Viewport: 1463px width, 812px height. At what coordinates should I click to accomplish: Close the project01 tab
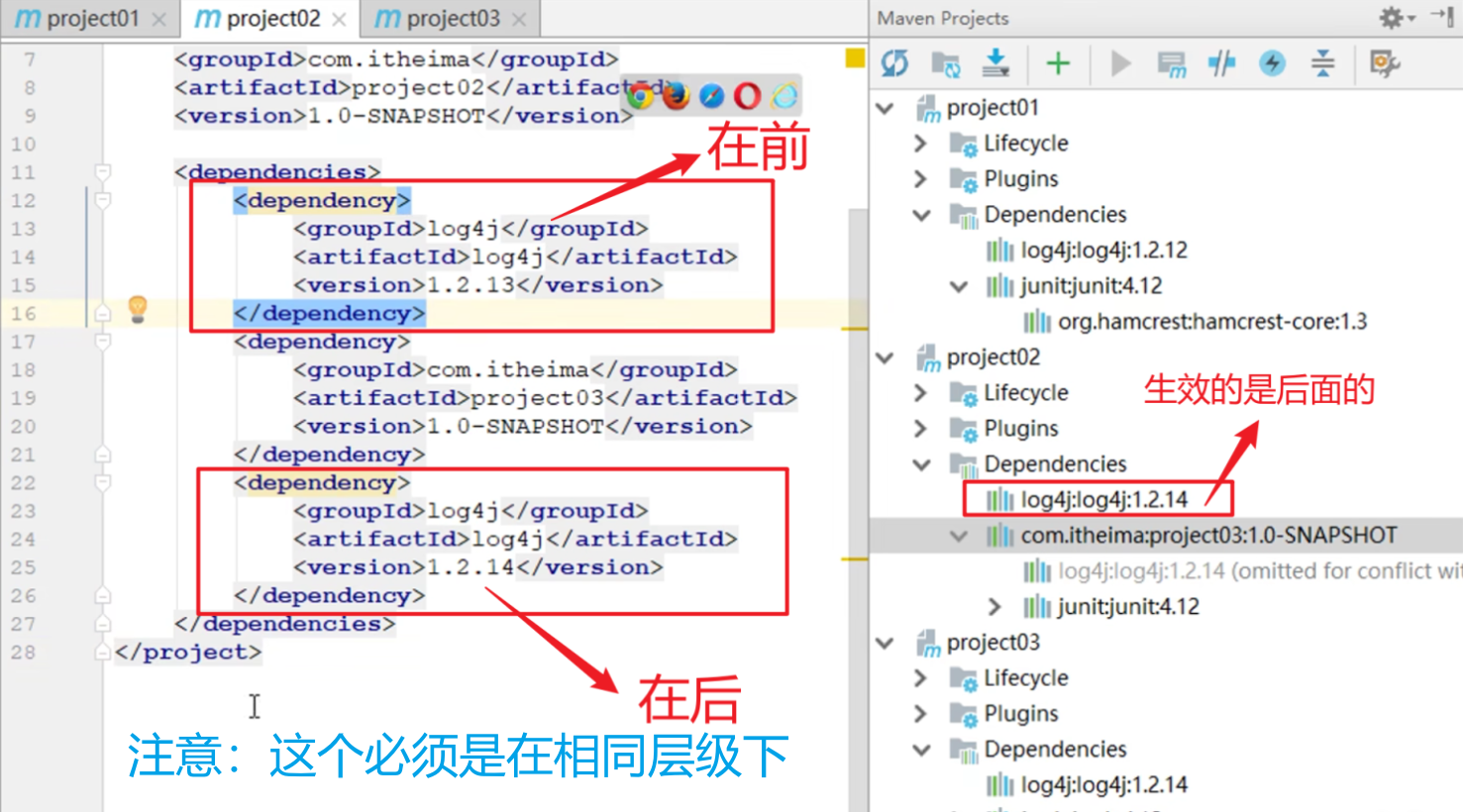point(159,20)
